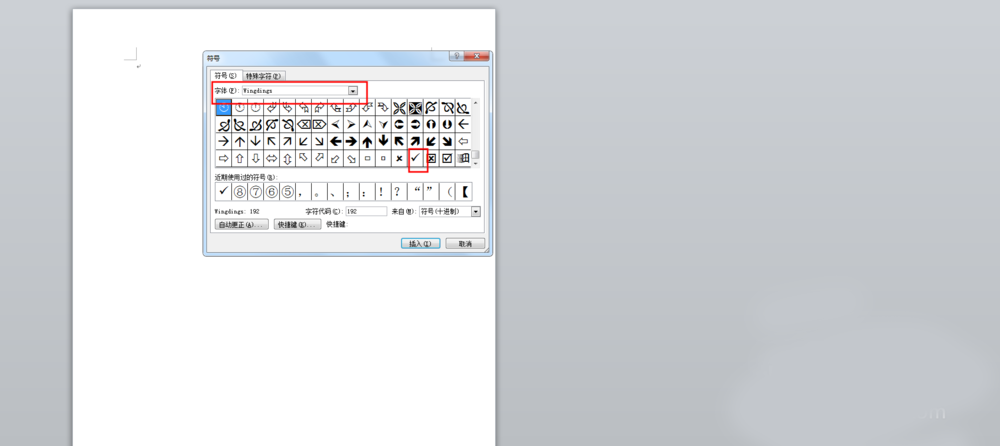Select the boxed check mark symbol
Image resolution: width=1000 pixels, height=446 pixels.
[447, 158]
